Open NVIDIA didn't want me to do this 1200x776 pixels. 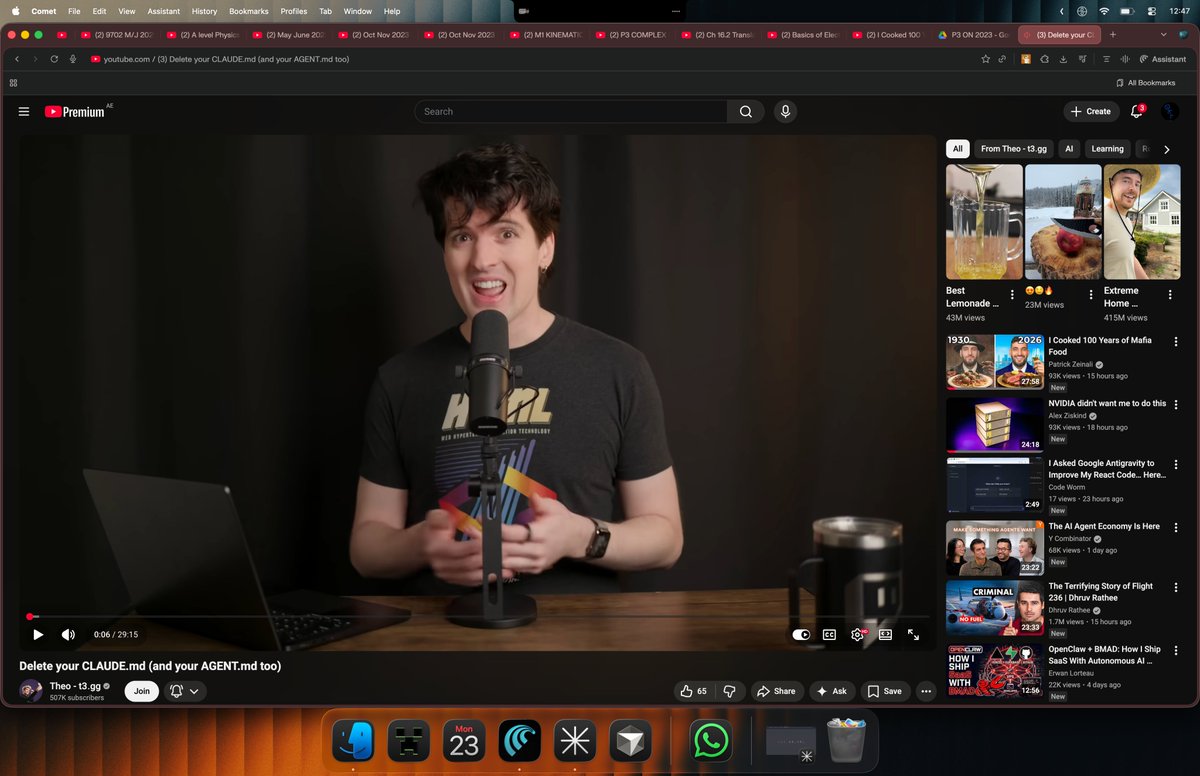pyautogui.click(x=1107, y=403)
